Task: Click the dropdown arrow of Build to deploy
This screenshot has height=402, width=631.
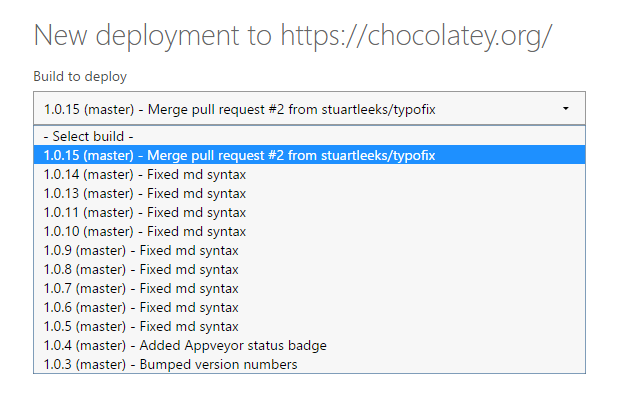Action: point(565,108)
